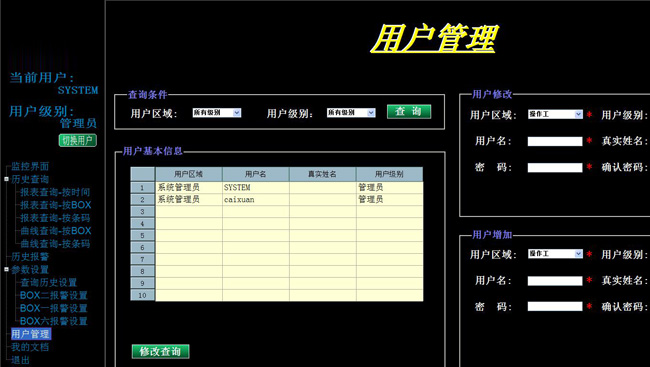Open 报表查询-按时间 in the sidebar
Image resolution: width=650 pixels, height=367 pixels.
point(55,192)
